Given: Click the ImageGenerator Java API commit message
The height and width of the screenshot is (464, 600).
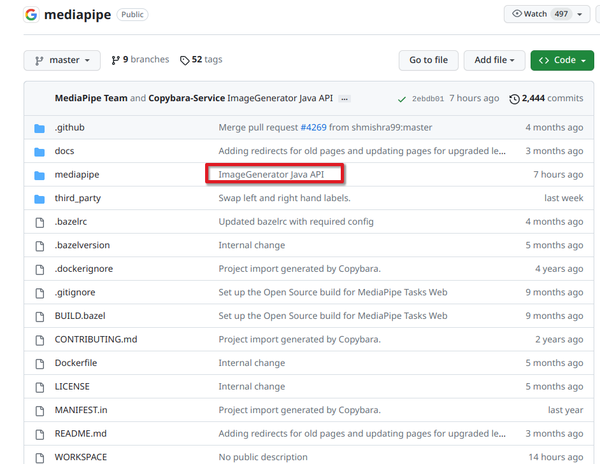Looking at the screenshot, I should click(x=273, y=175).
